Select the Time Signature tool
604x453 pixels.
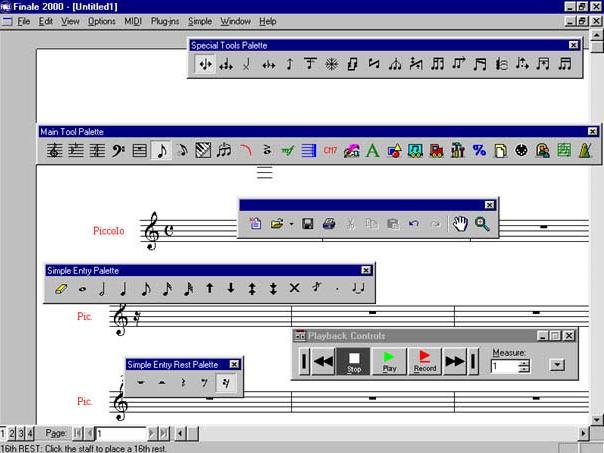(97, 150)
